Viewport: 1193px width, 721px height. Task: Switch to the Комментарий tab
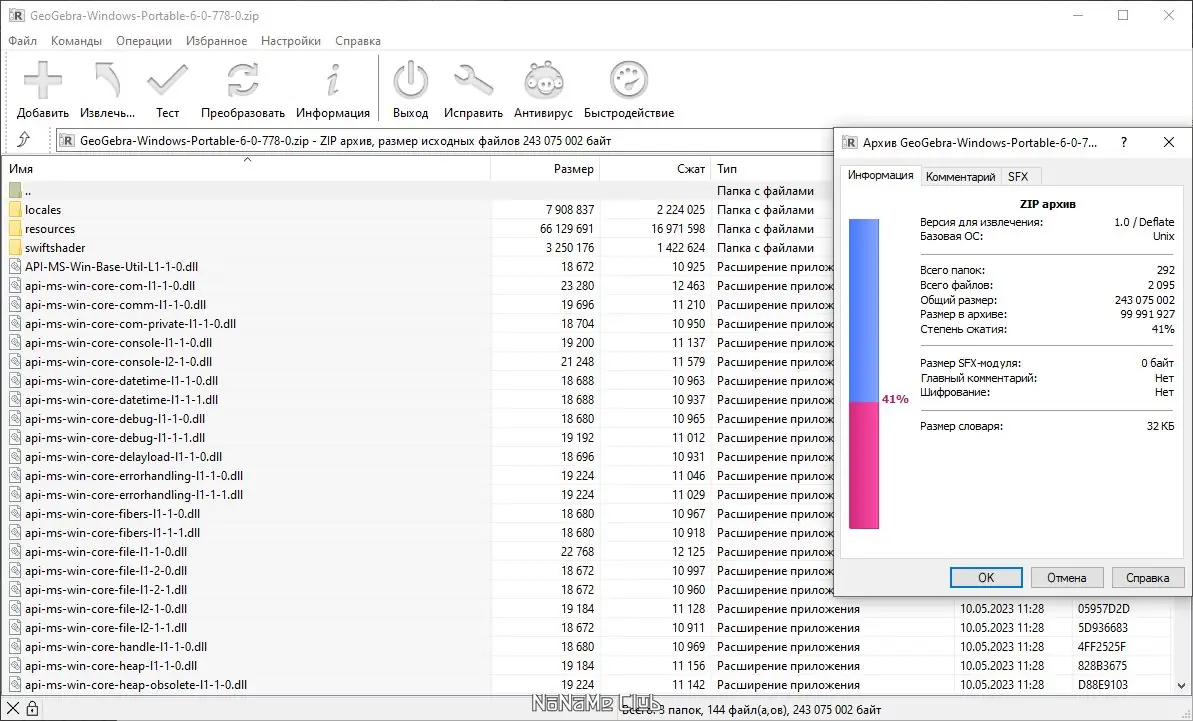pos(960,176)
